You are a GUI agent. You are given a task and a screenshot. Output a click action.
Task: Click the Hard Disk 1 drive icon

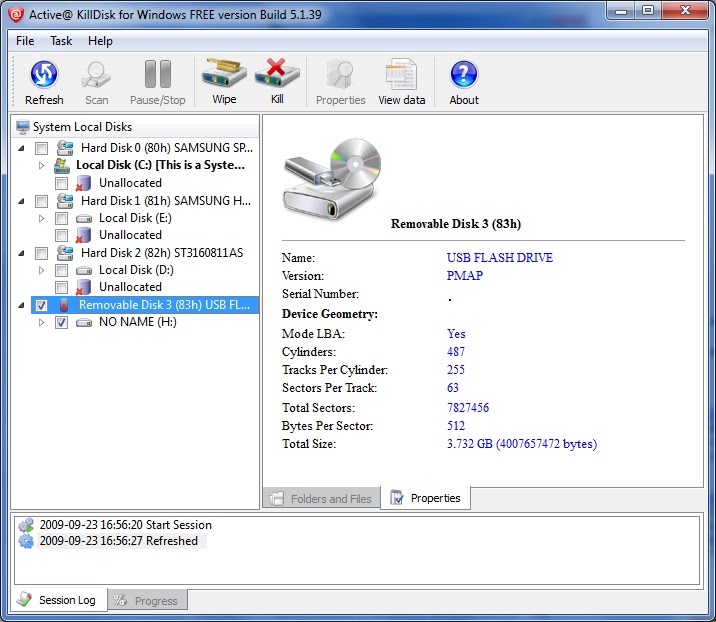[x=65, y=200]
